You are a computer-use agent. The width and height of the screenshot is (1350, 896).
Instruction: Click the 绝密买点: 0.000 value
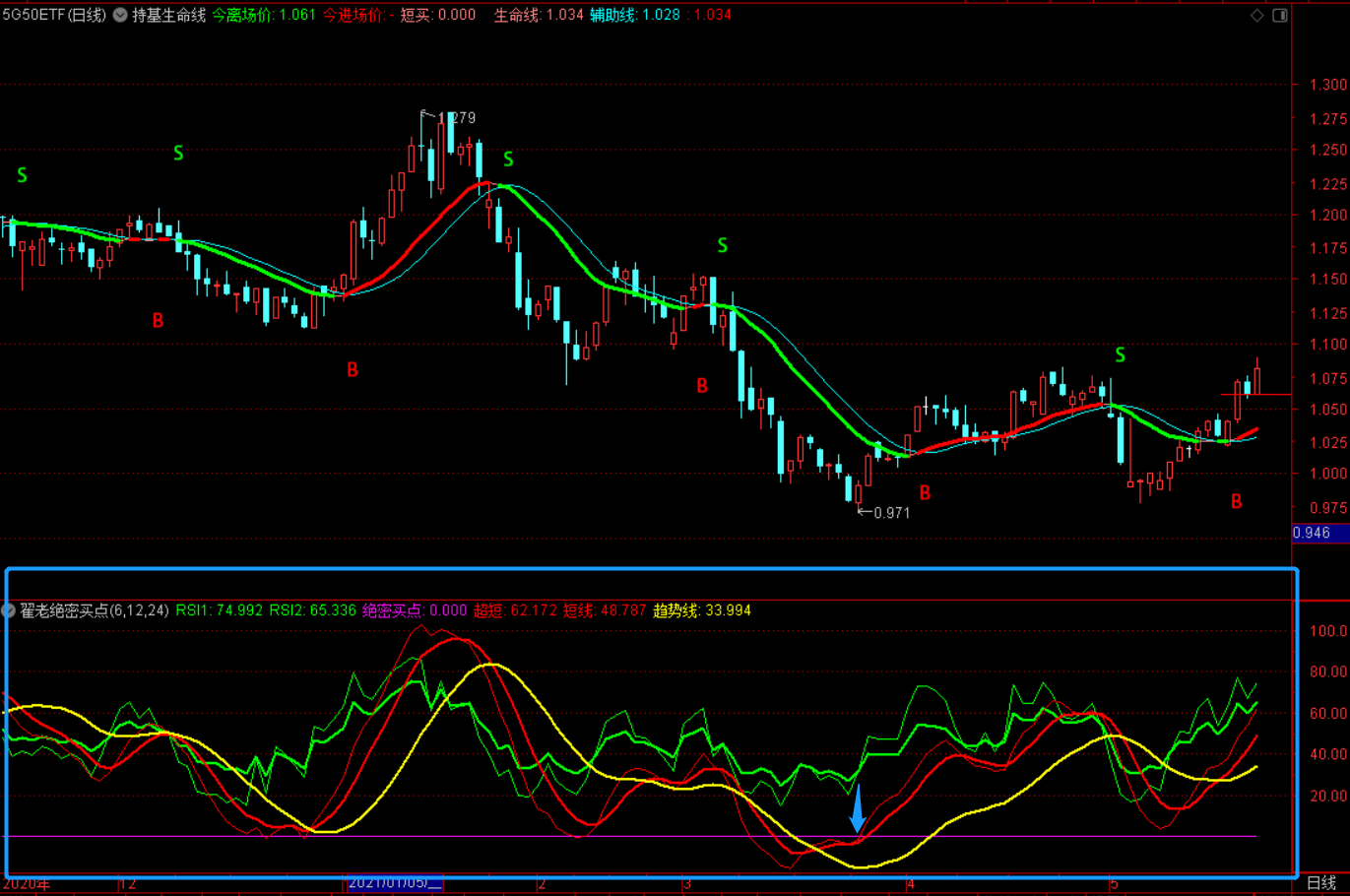pyautogui.click(x=415, y=610)
